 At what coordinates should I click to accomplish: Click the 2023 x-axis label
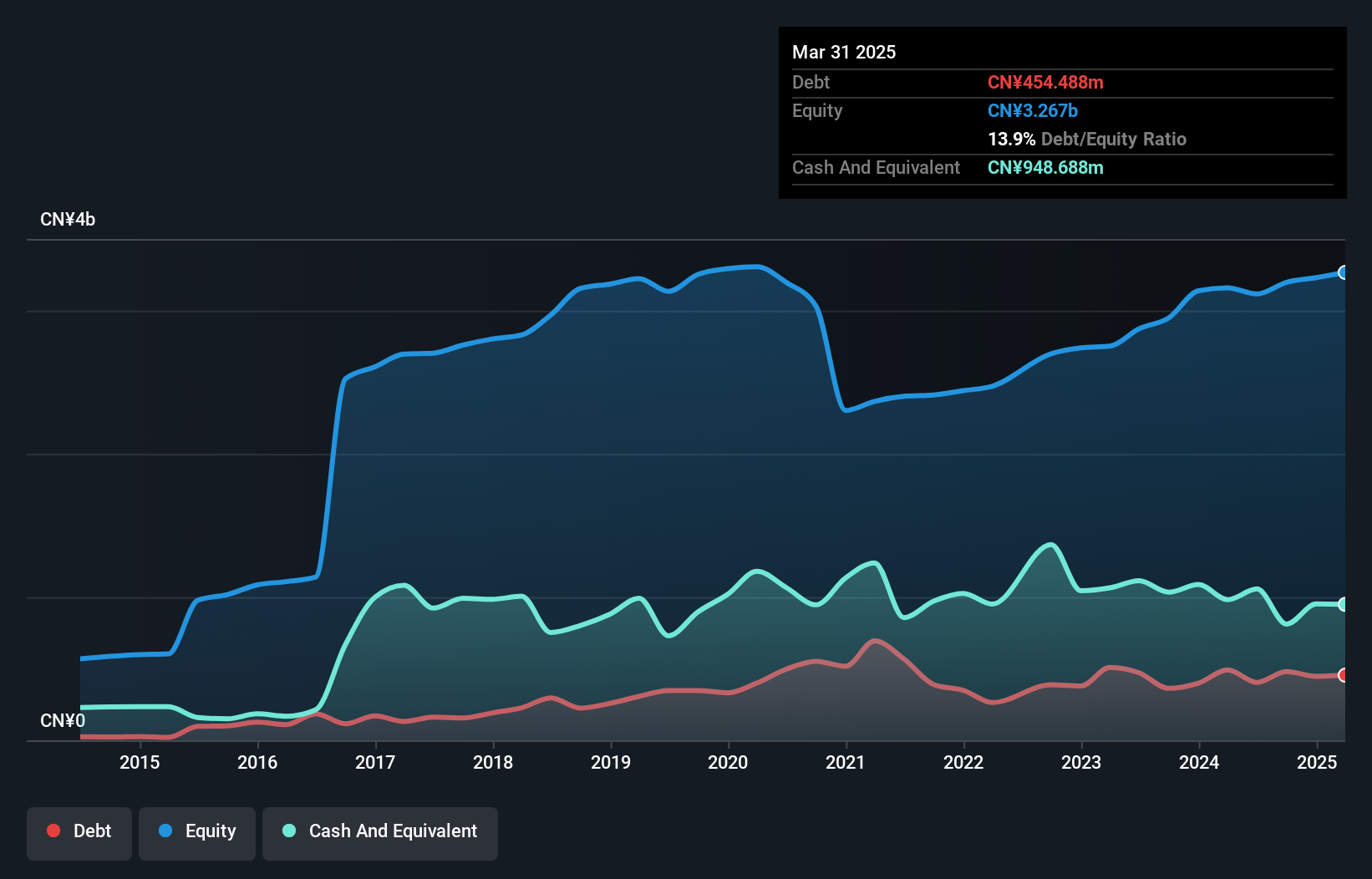click(x=1081, y=762)
